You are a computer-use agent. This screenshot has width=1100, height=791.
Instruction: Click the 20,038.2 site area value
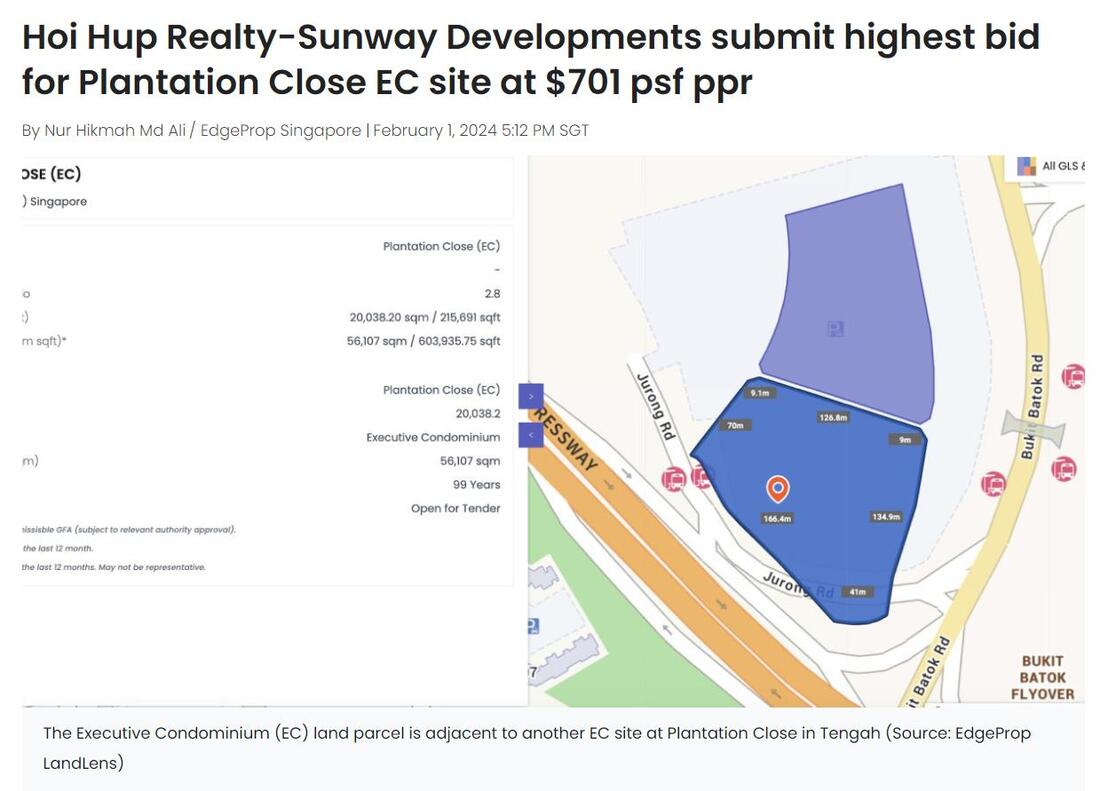[x=478, y=414]
